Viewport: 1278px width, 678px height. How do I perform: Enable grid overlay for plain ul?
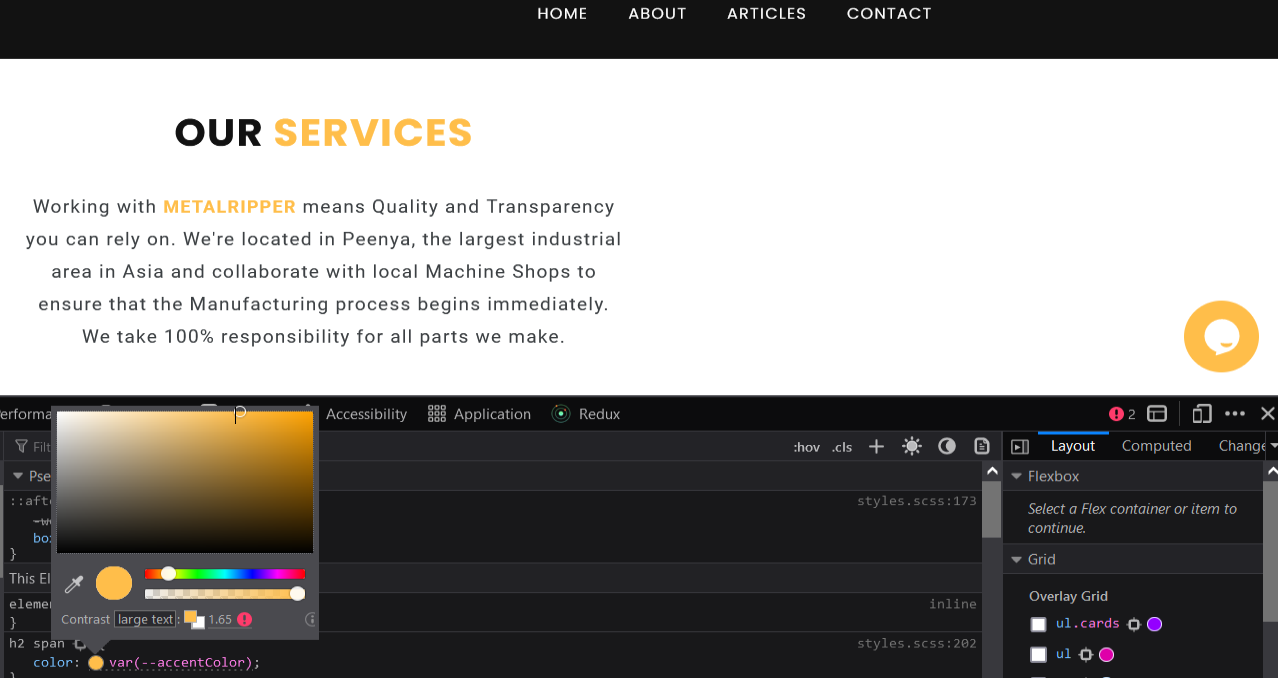(1038, 655)
